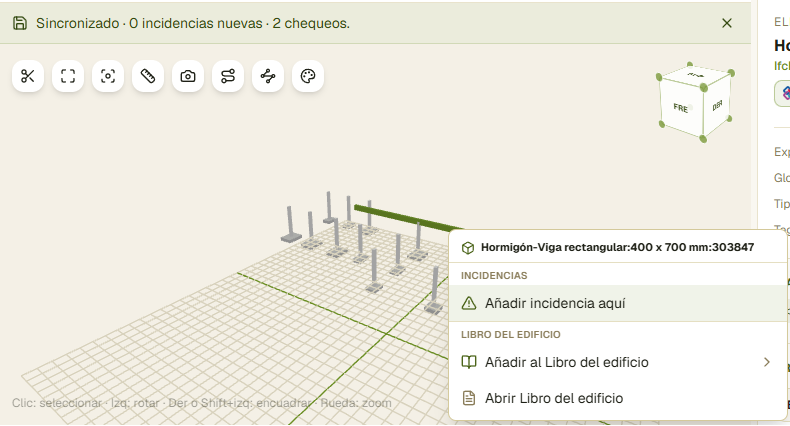Click the INCIDENCIAS section header

(x=494, y=275)
